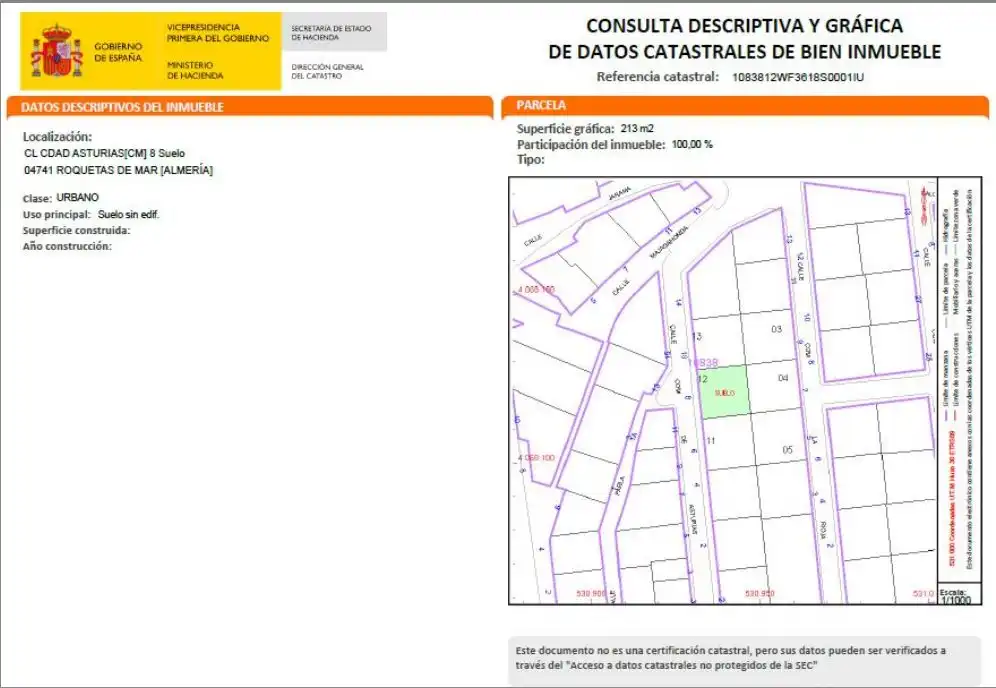
Task: Click the '530.900' coordinate on map bottom
Action: click(x=591, y=593)
